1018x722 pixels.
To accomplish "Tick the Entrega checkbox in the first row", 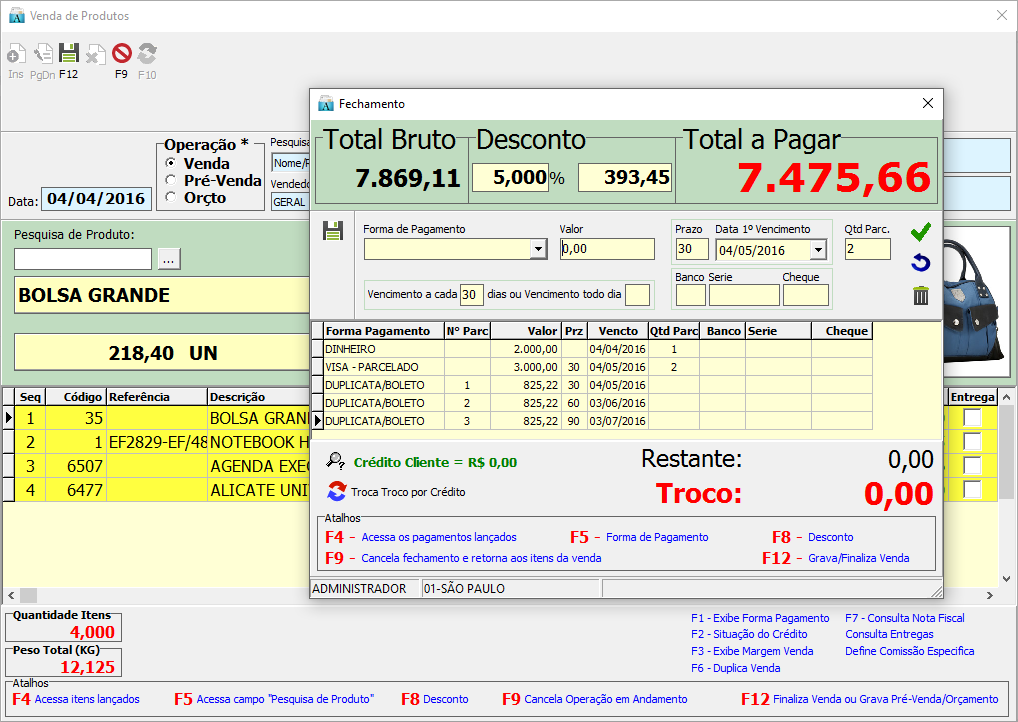I will (x=971, y=418).
